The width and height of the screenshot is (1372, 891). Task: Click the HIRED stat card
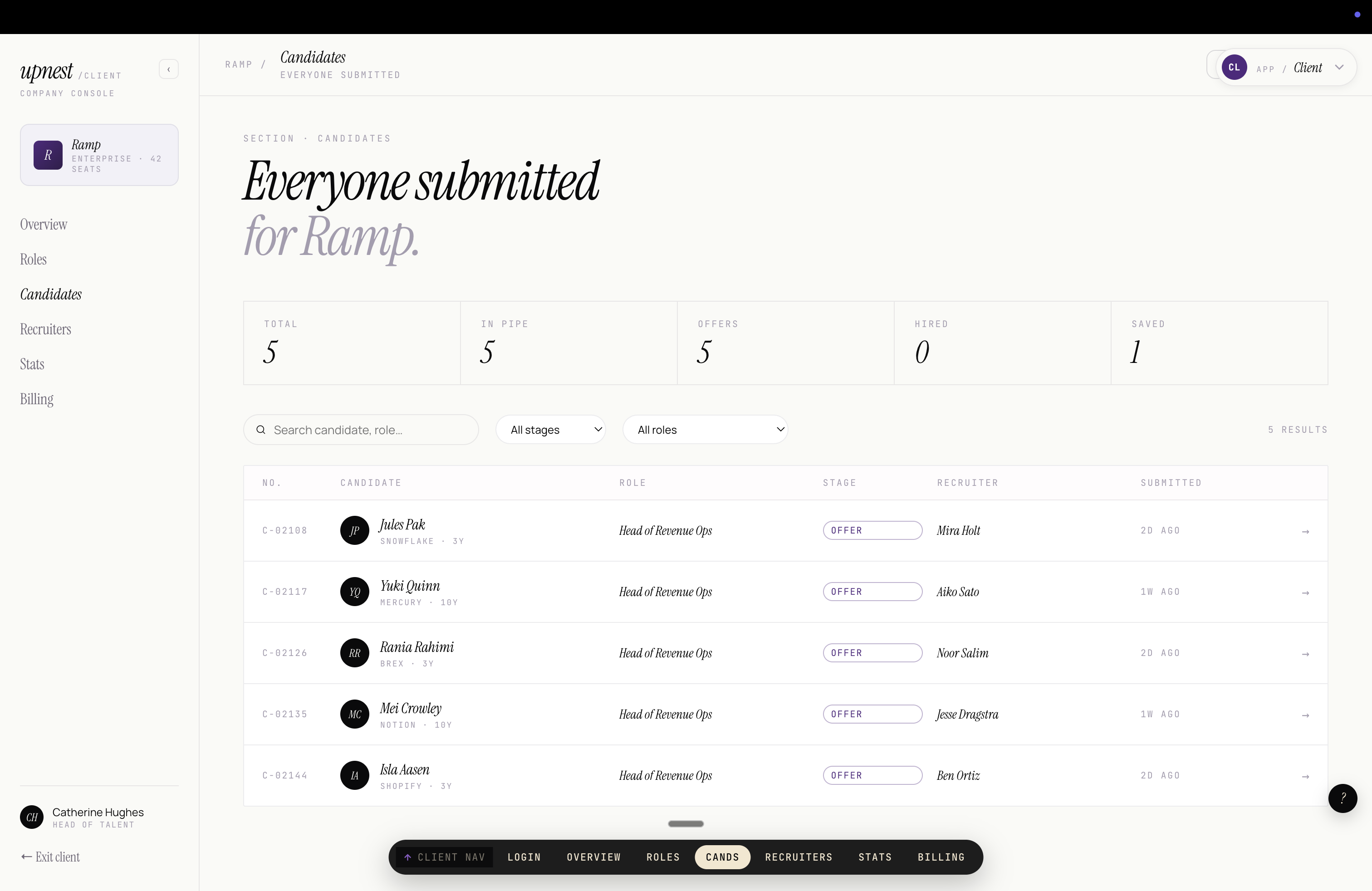pos(1003,343)
